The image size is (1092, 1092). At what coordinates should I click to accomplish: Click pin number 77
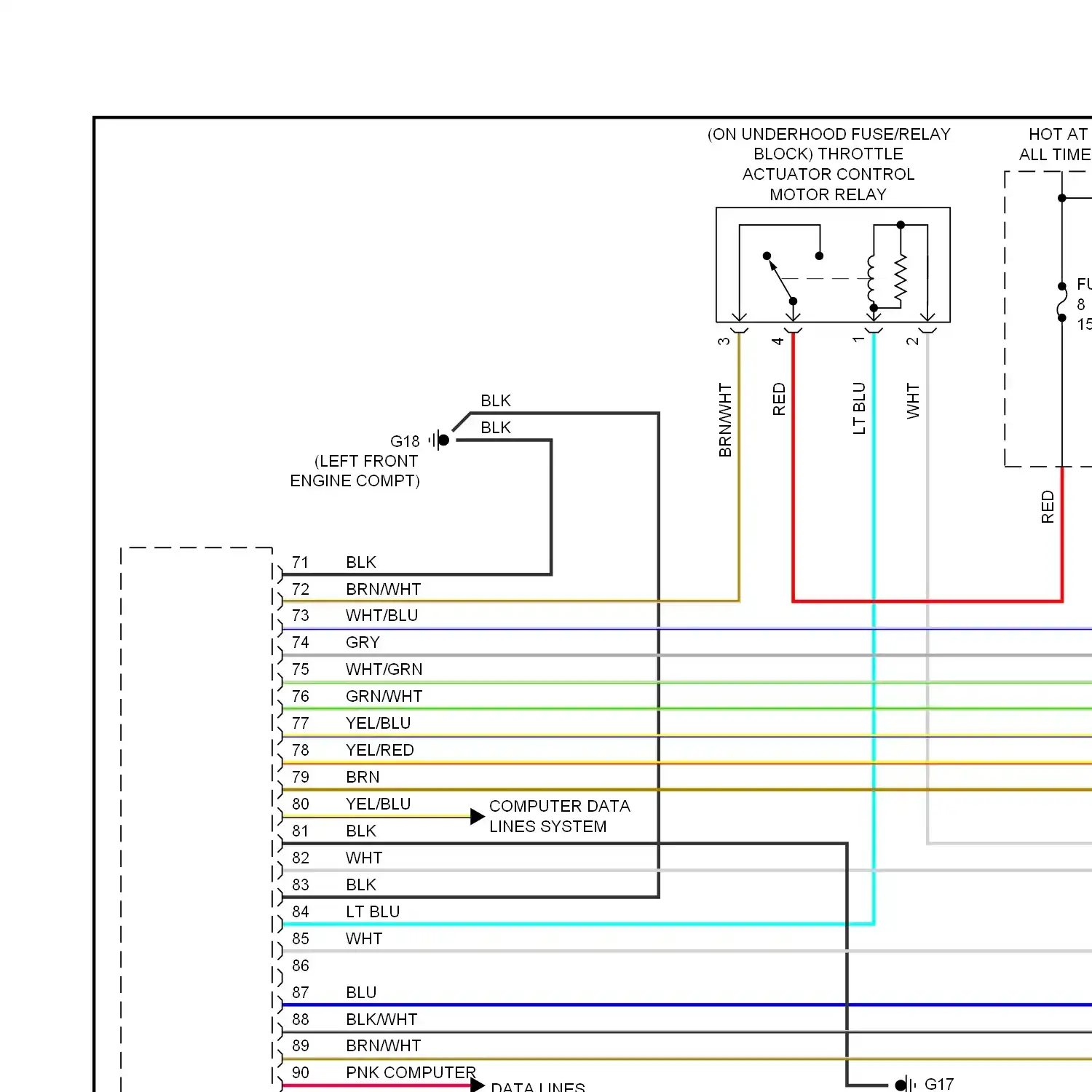300,723
